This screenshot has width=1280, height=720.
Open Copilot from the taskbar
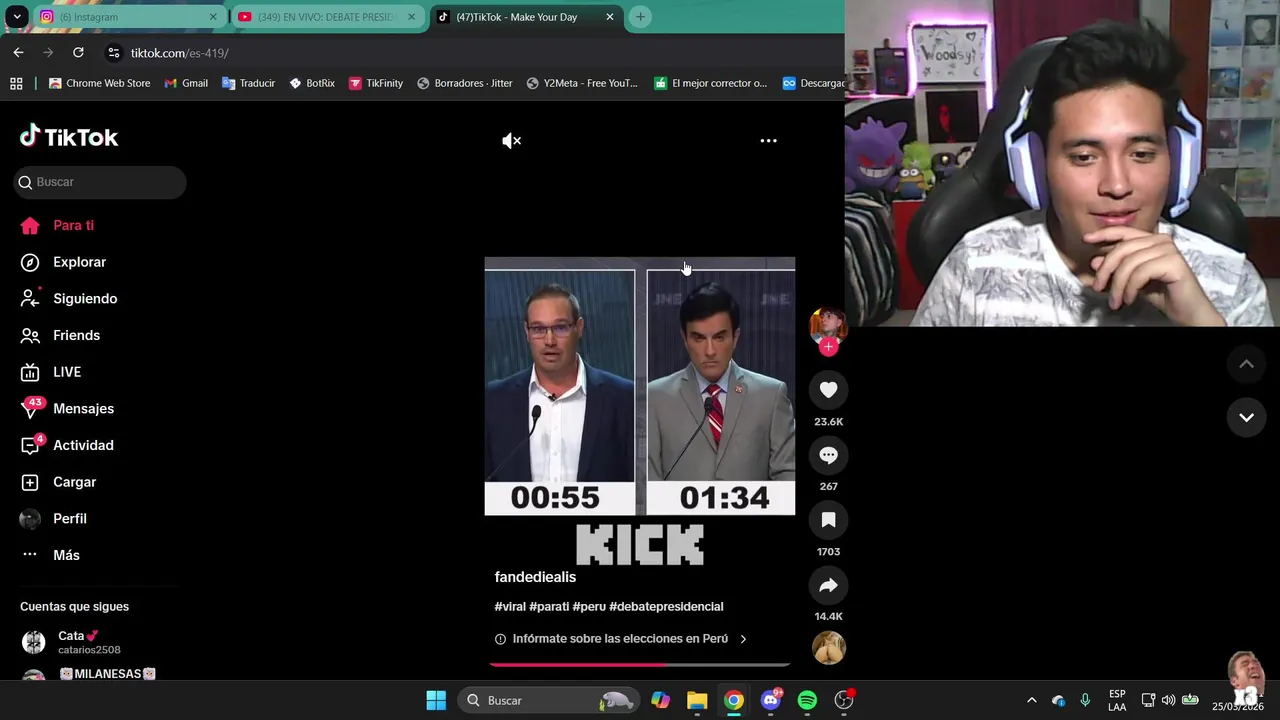coord(660,700)
